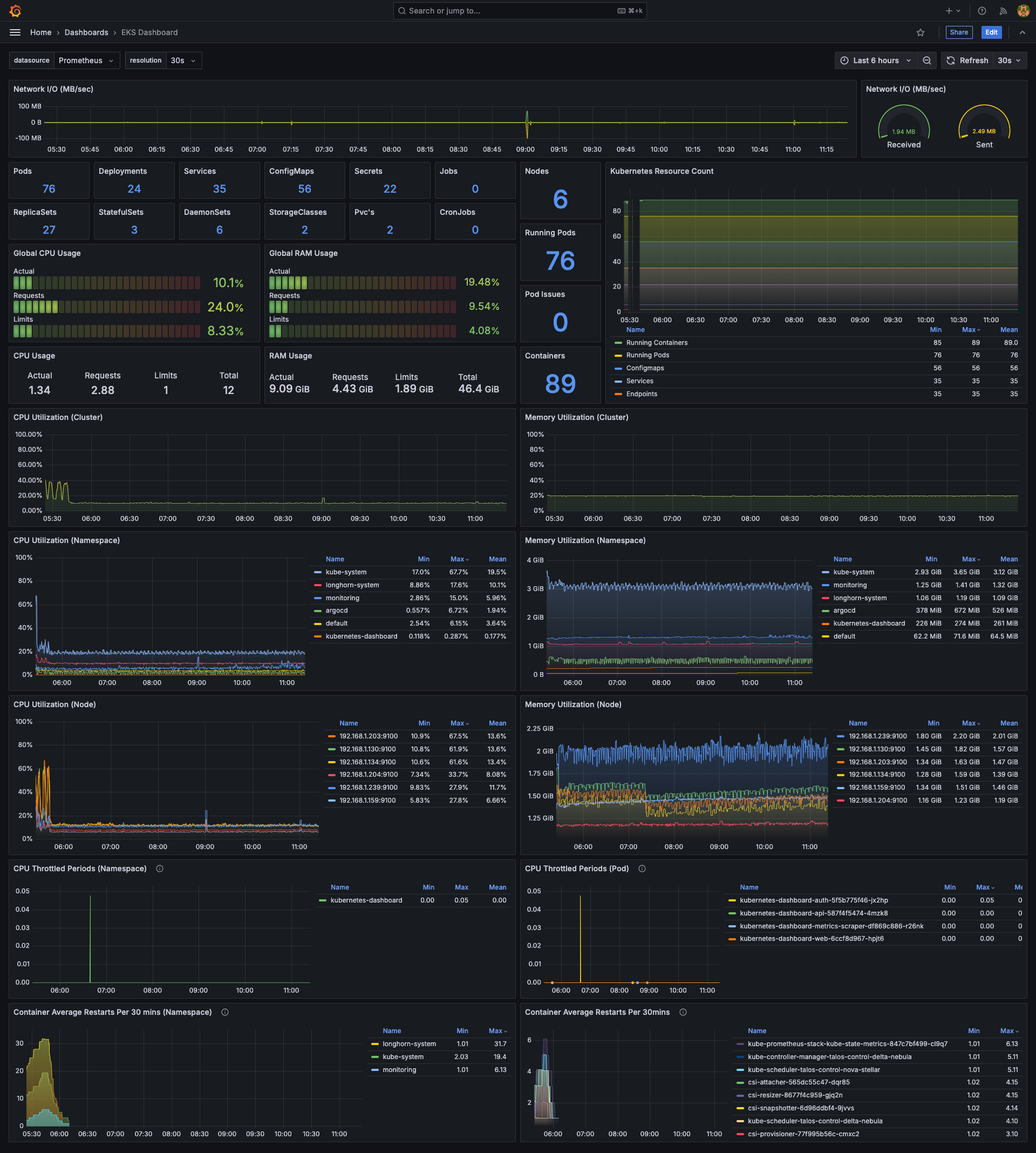1036x1153 pixels.
Task: Open the hamburger navigation menu
Action: tap(15, 32)
